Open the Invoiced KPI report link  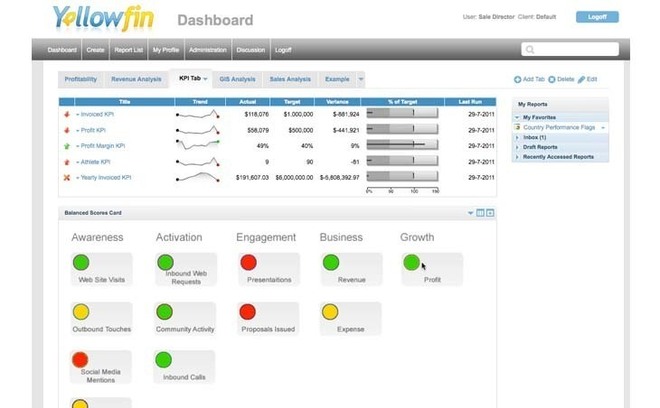(97, 115)
